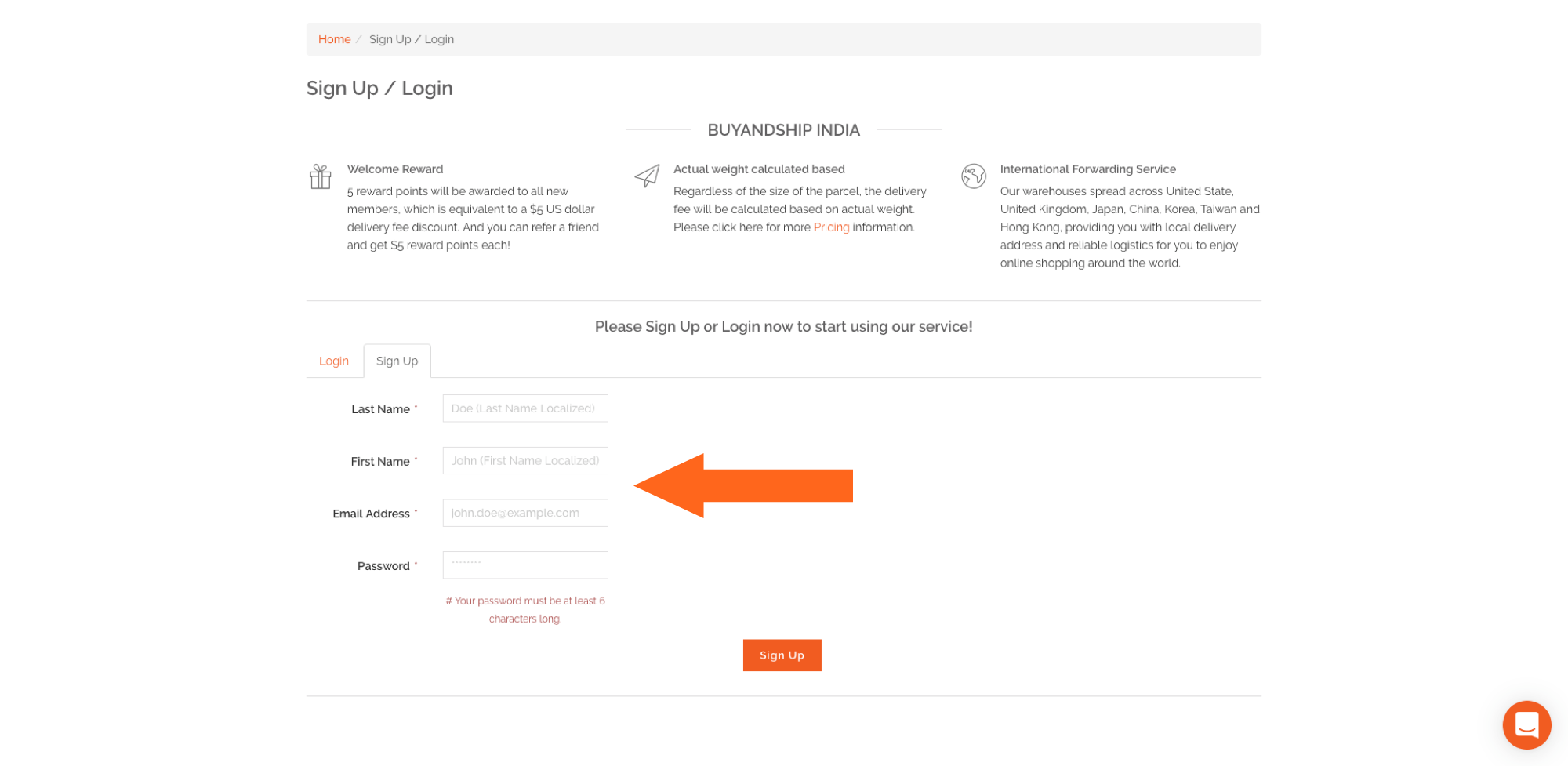Submit the orange Sign Up button
The height and width of the screenshot is (766, 1568).
tap(782, 655)
